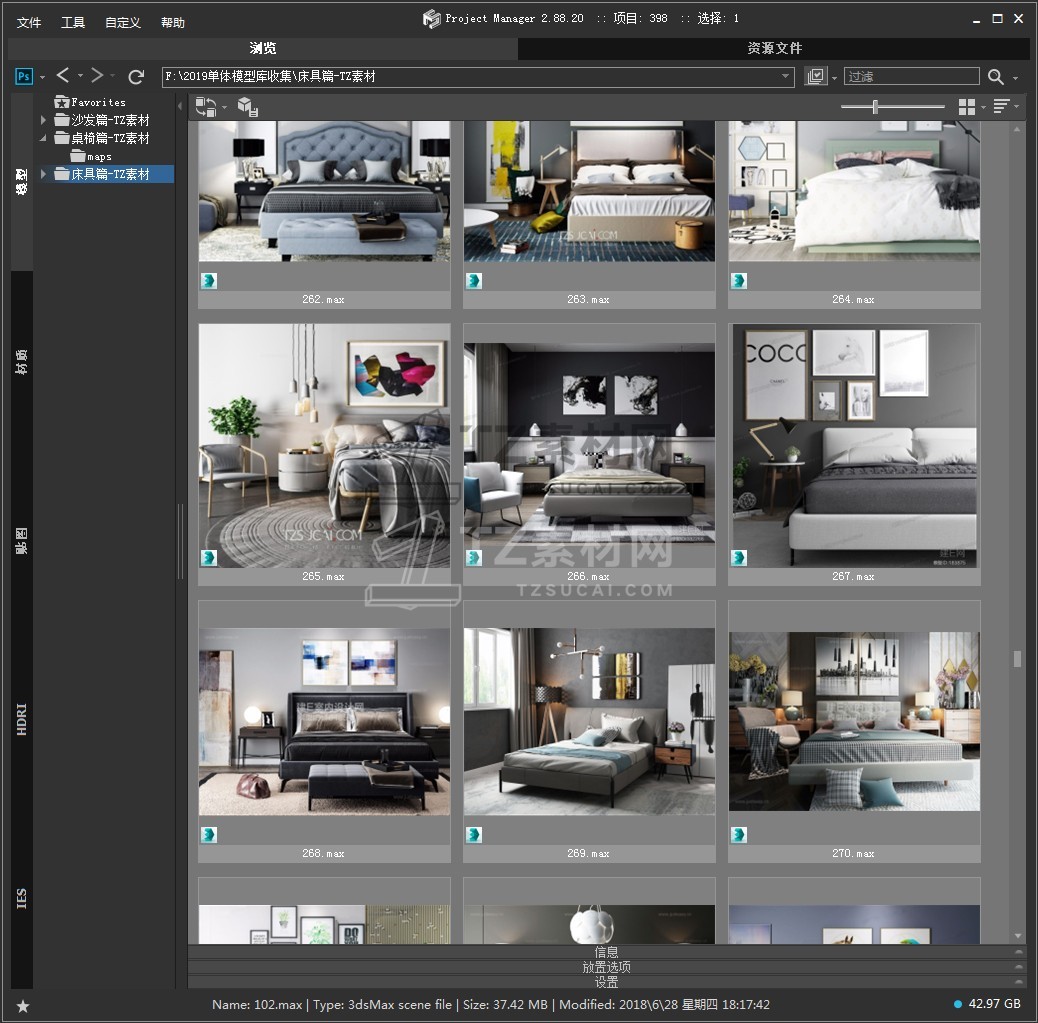This screenshot has width=1038, height=1023.
Task: Open the sort order options icon
Action: 1001,107
